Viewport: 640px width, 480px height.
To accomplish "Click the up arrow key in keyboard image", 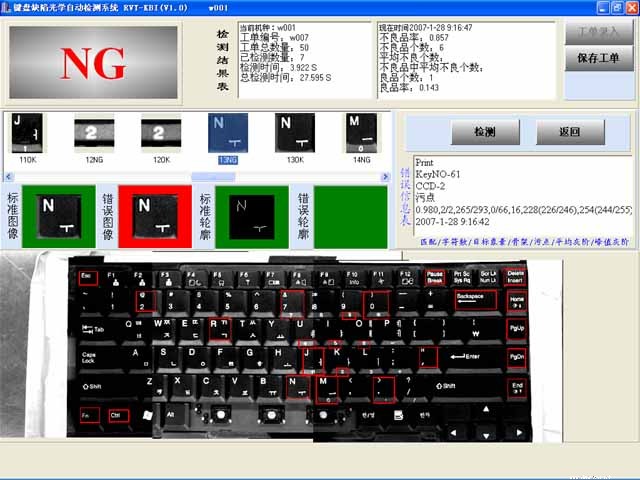I will coord(486,409).
